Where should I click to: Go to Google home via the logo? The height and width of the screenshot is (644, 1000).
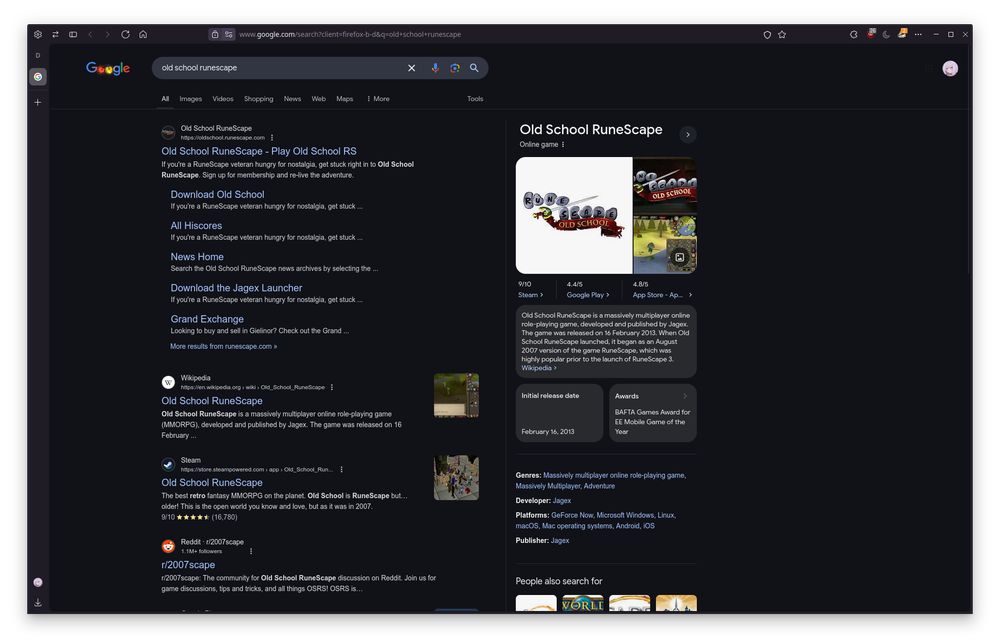pyautogui.click(x=108, y=68)
